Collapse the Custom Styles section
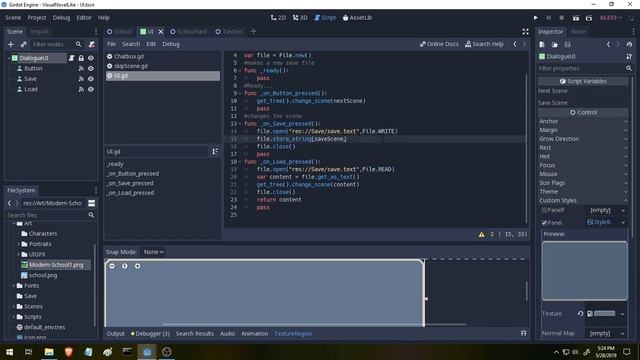This screenshot has width=640, height=360. coord(584,200)
